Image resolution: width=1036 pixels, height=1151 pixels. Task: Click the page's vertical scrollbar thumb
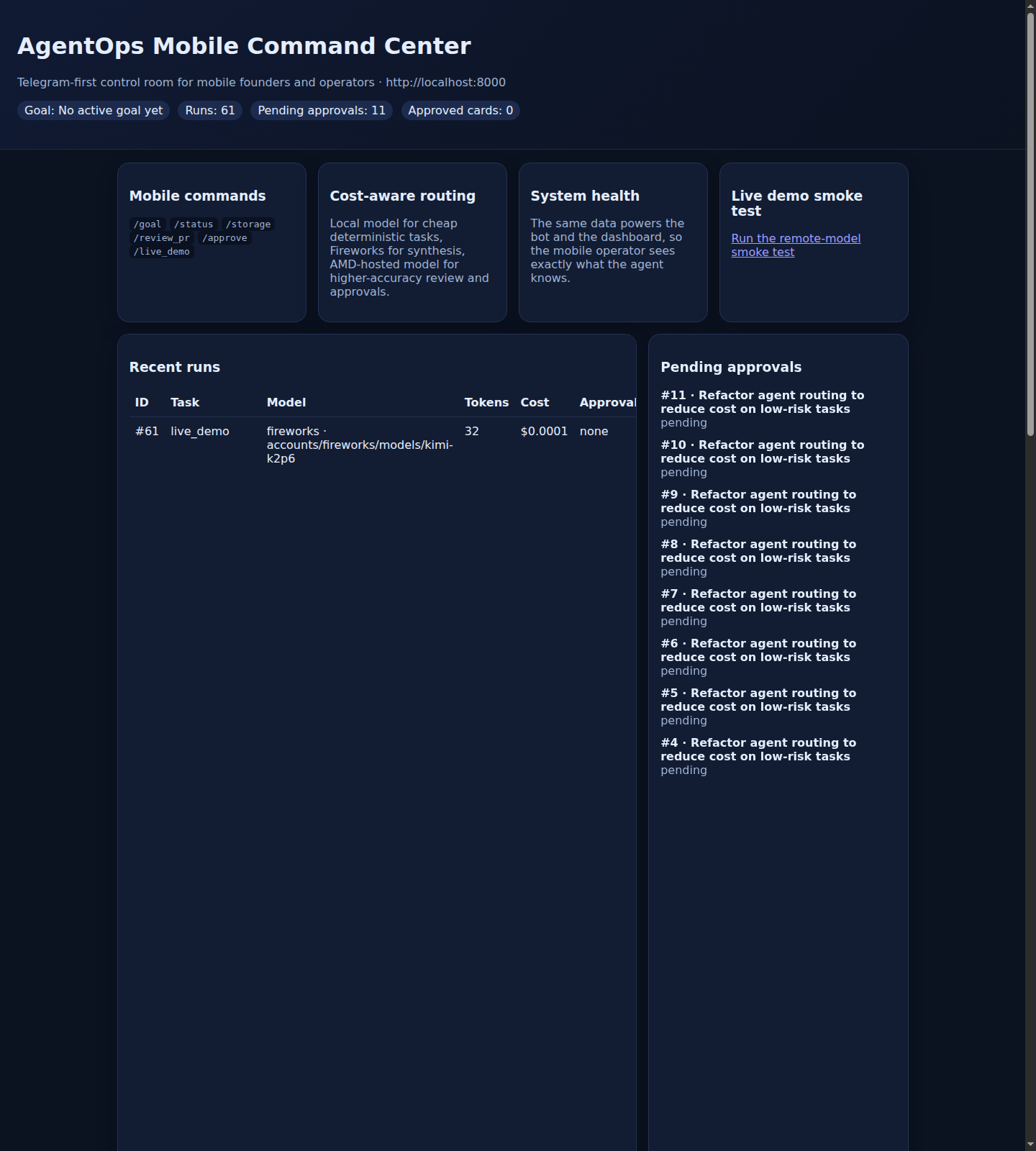(x=1030, y=224)
